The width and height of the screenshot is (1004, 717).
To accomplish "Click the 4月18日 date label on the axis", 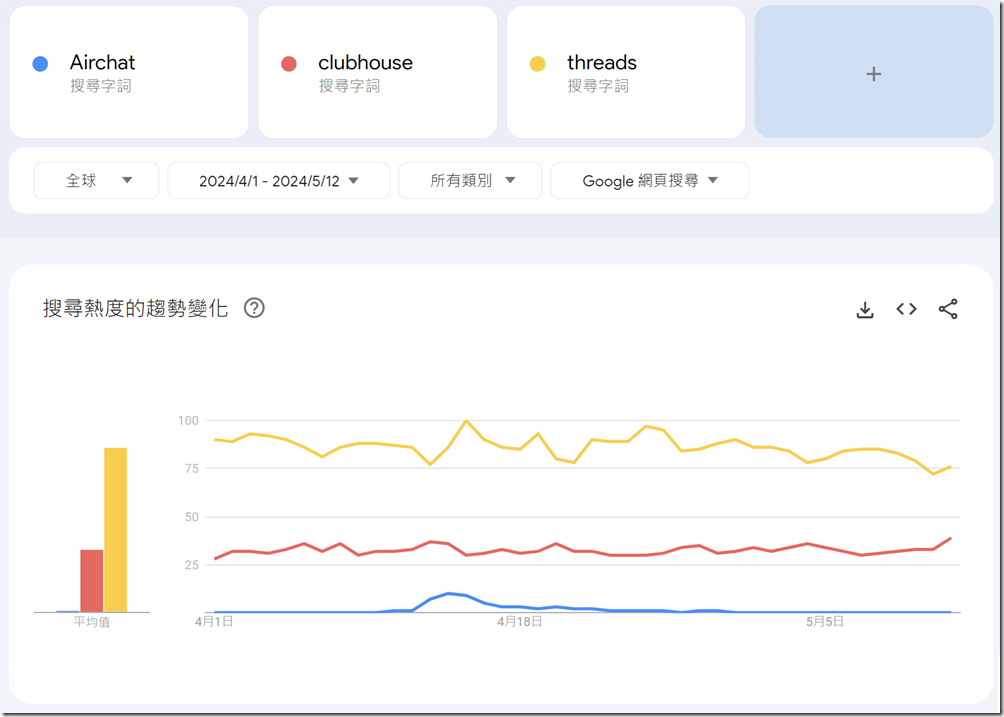I will (520, 621).
